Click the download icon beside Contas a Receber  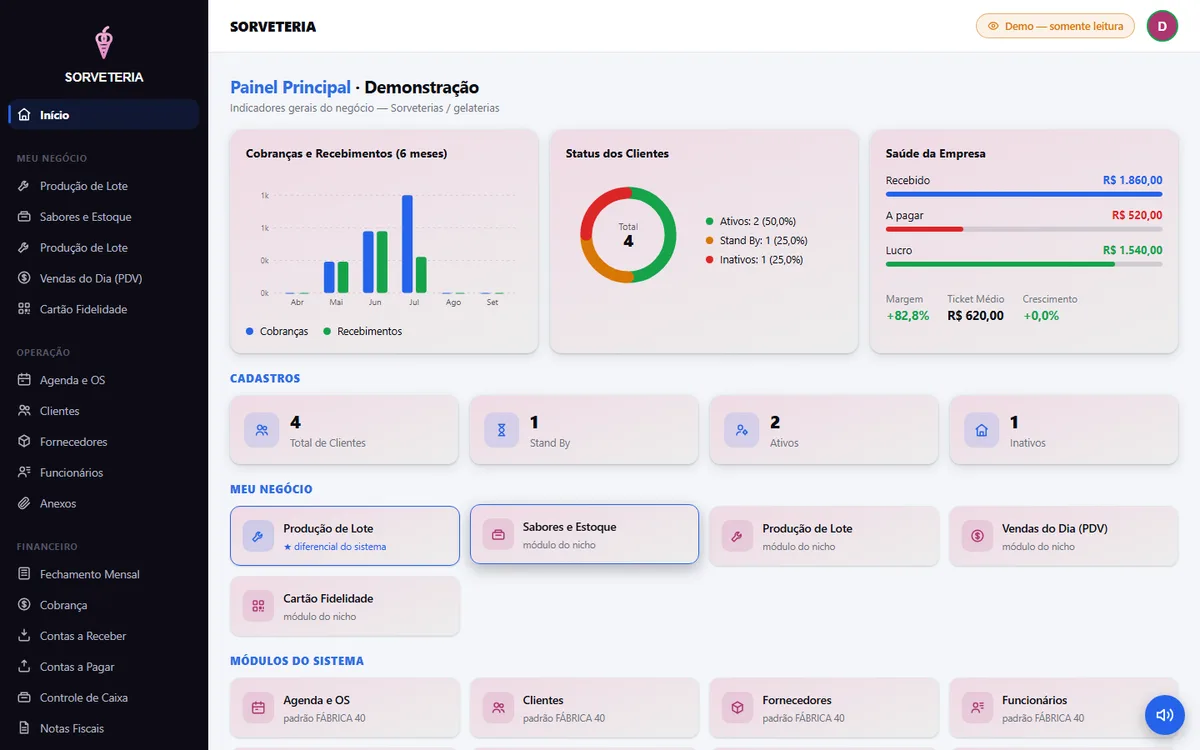[24, 636]
